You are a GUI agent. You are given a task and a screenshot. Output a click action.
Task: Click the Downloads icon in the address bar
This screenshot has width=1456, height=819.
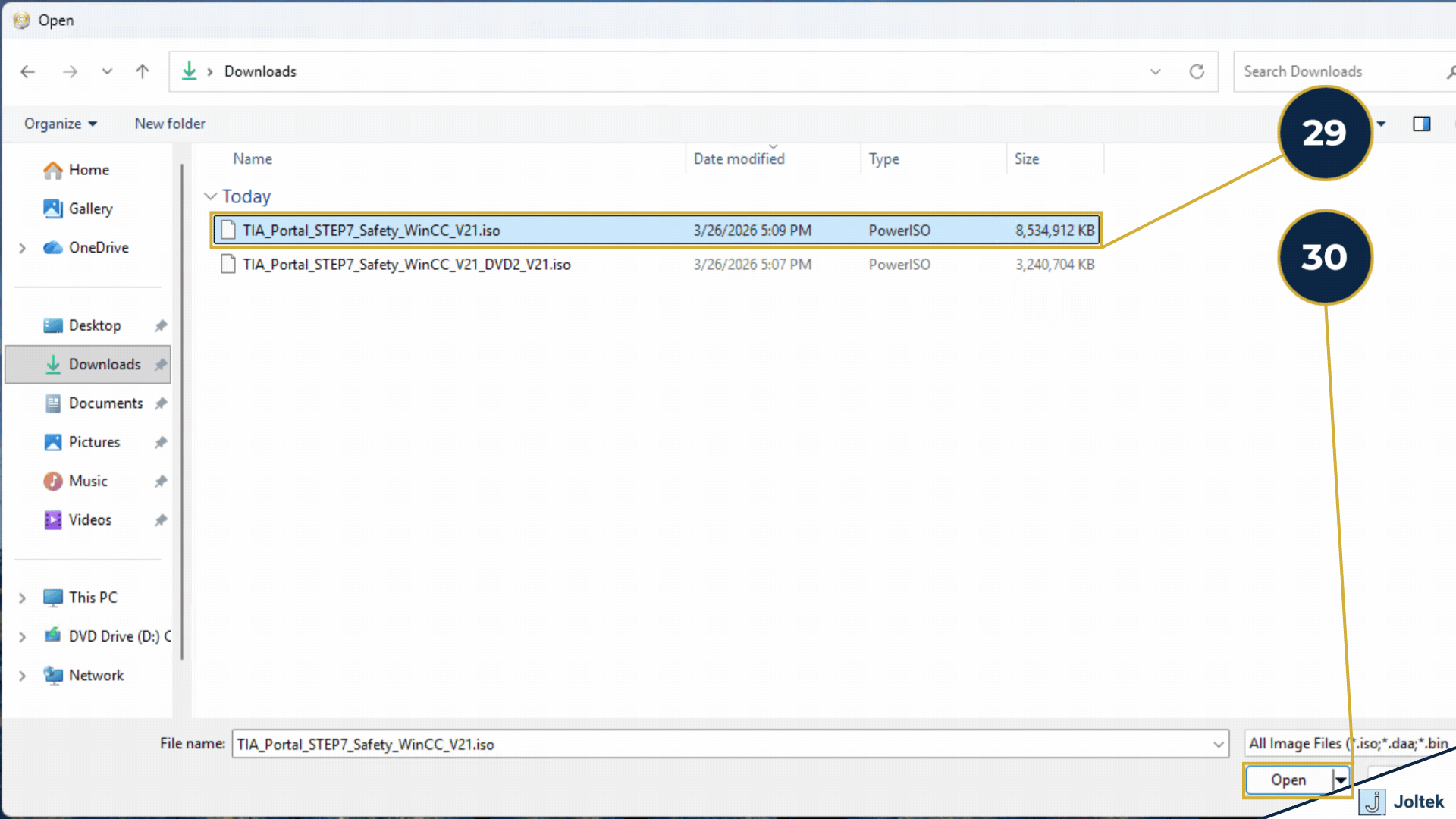(x=190, y=71)
